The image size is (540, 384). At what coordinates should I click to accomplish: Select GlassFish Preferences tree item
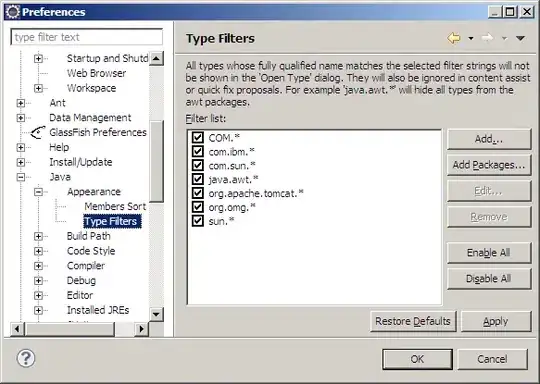pyautogui.click(x=98, y=132)
